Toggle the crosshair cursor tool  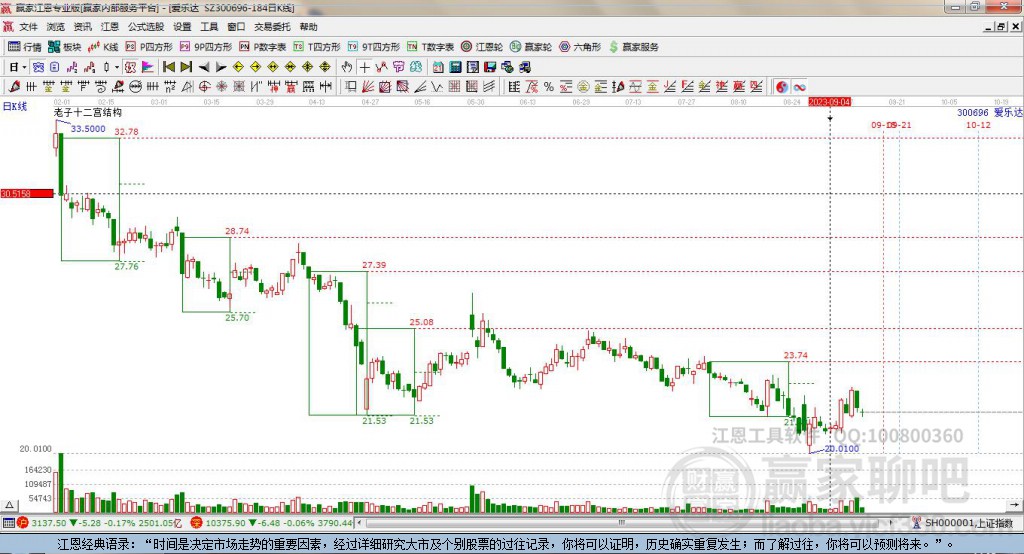pos(365,67)
